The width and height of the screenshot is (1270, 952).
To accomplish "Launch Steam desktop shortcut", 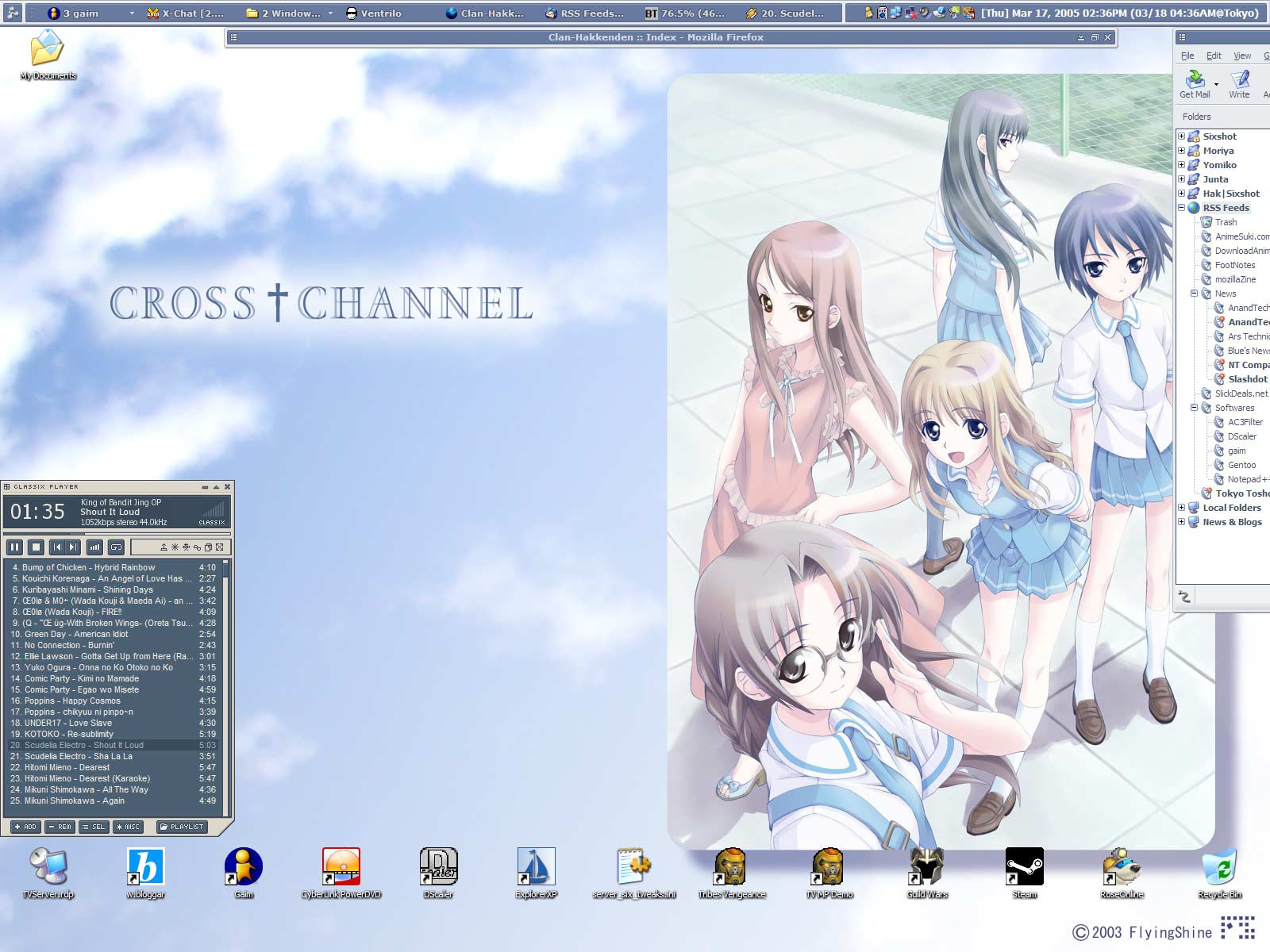I will tap(1025, 873).
